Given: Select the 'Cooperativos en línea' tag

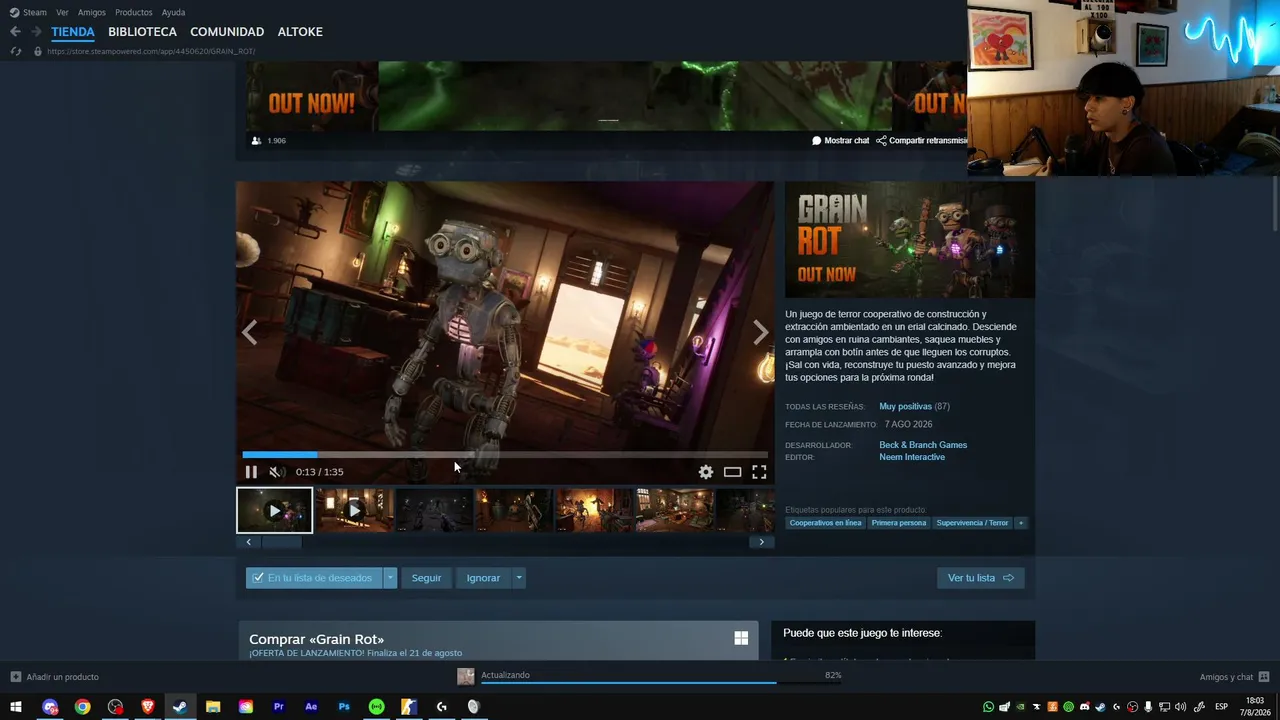Looking at the screenshot, I should 825,523.
